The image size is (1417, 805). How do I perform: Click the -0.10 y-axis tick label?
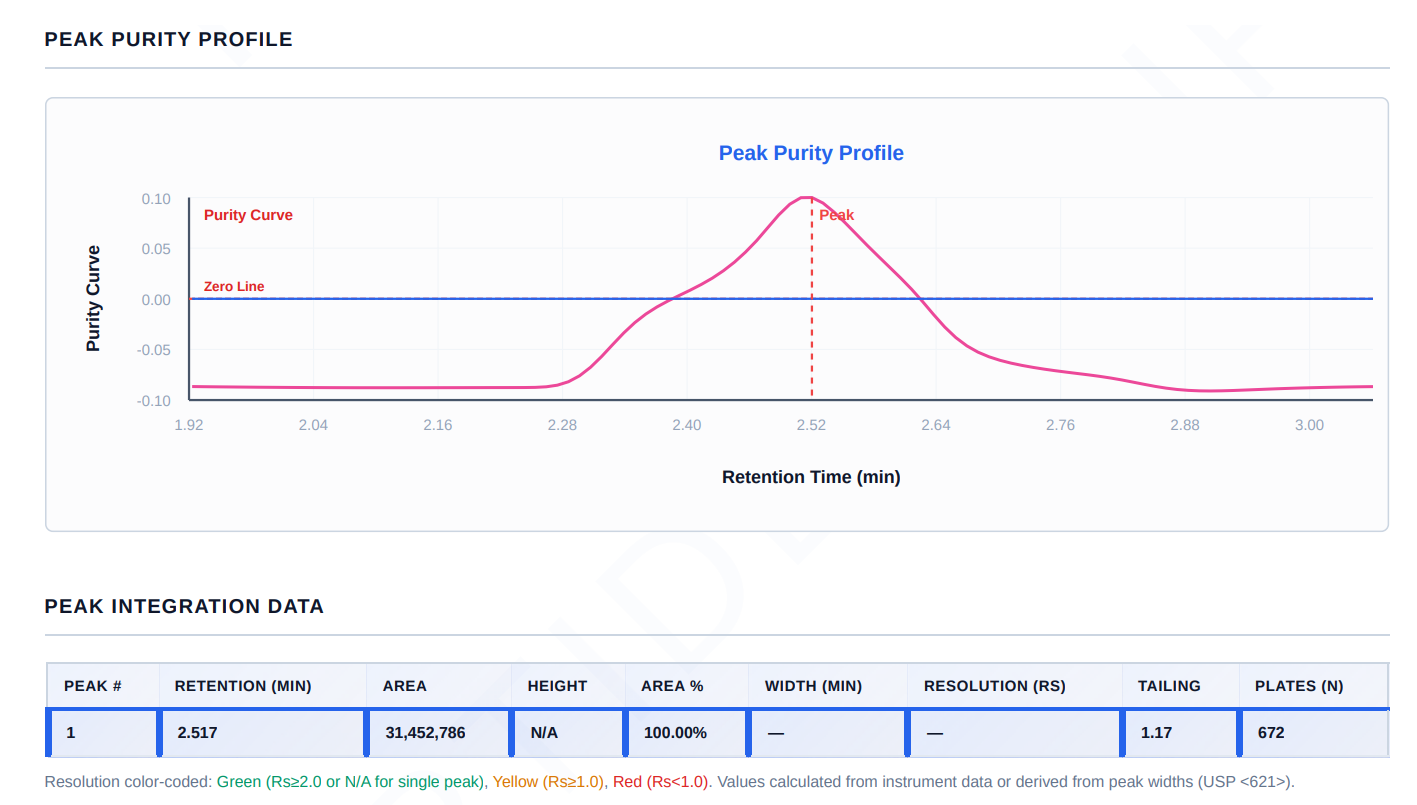pos(153,401)
